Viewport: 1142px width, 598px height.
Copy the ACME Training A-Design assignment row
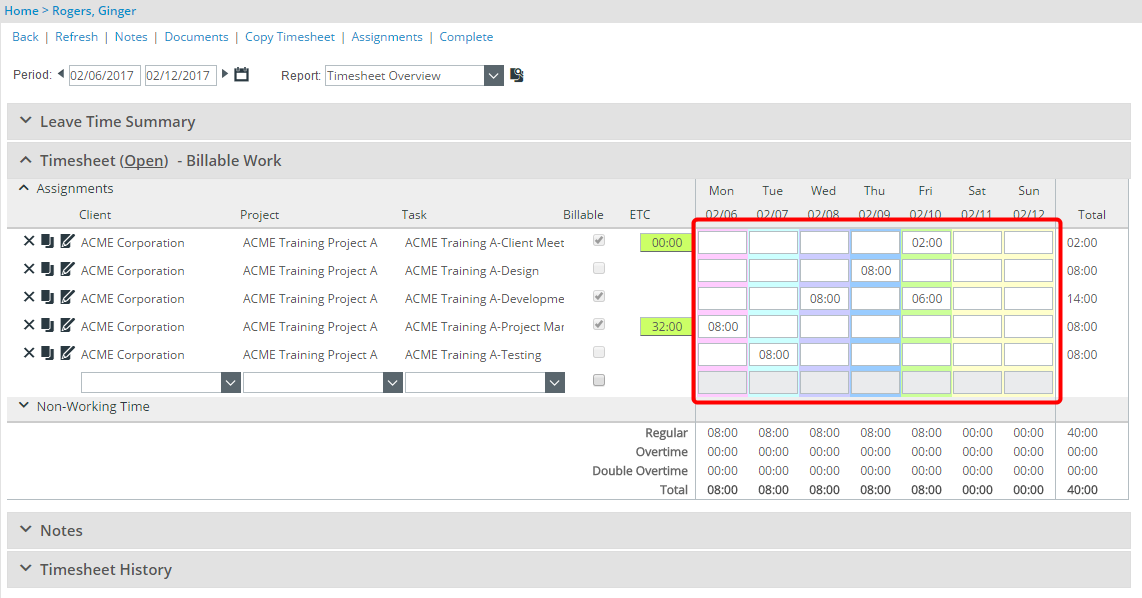pyautogui.click(x=47, y=269)
